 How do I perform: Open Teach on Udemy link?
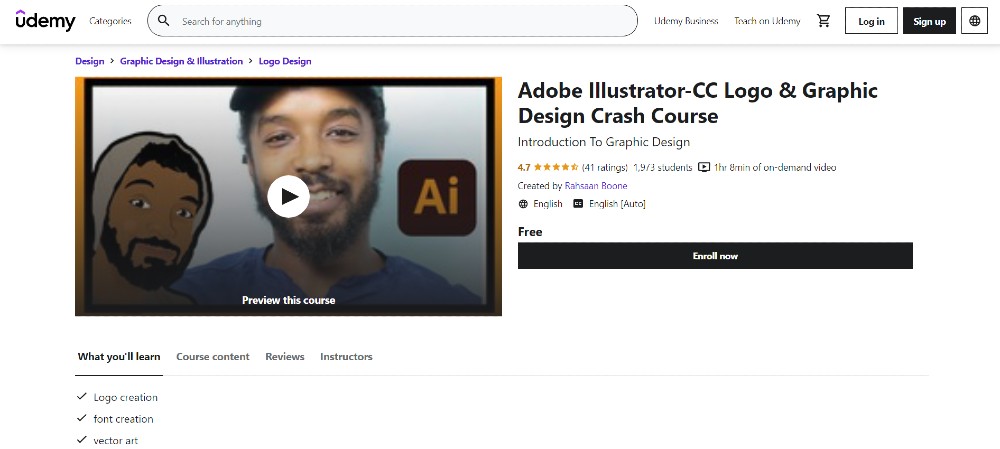[x=767, y=21]
